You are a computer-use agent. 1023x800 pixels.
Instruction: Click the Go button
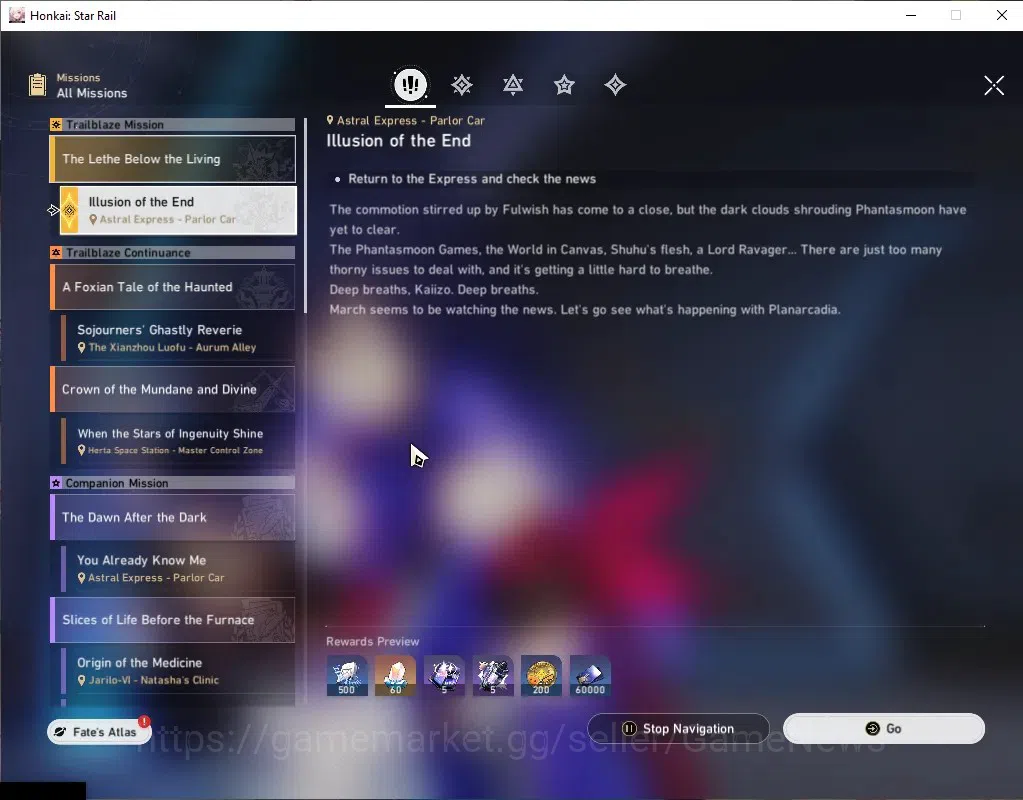[883, 728]
